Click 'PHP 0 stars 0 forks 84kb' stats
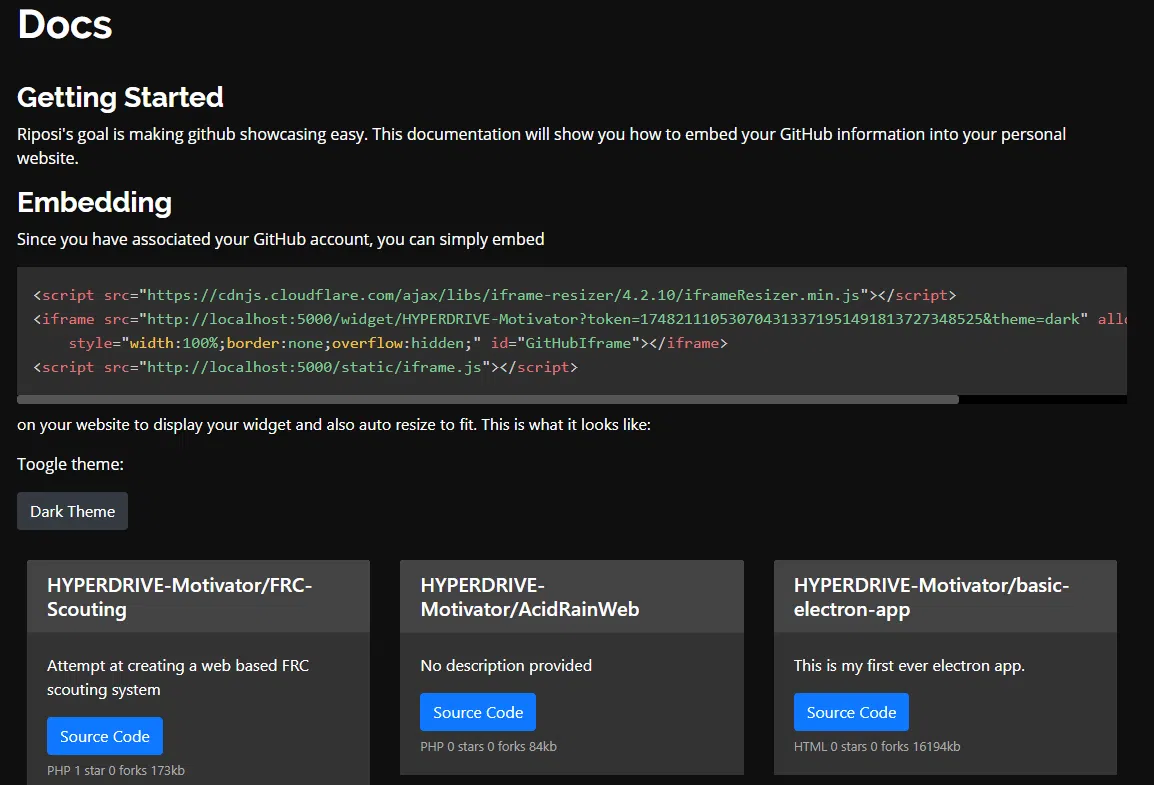The height and width of the screenshot is (785, 1154). coord(488,746)
